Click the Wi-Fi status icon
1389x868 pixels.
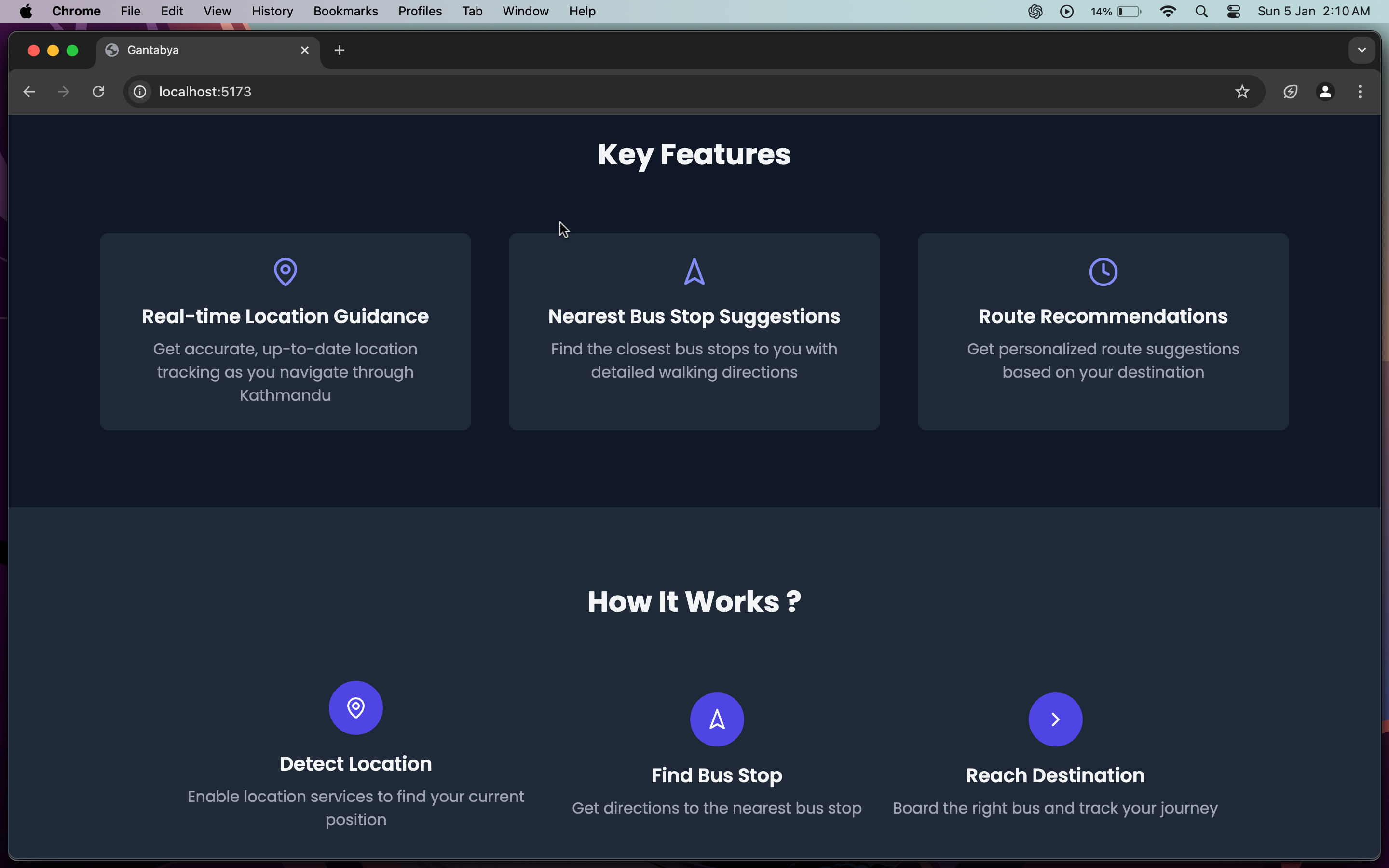pos(1168,12)
